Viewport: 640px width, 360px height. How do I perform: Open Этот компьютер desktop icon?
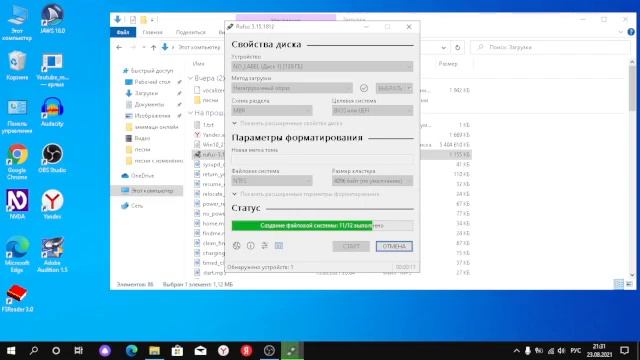pyautogui.click(x=17, y=22)
